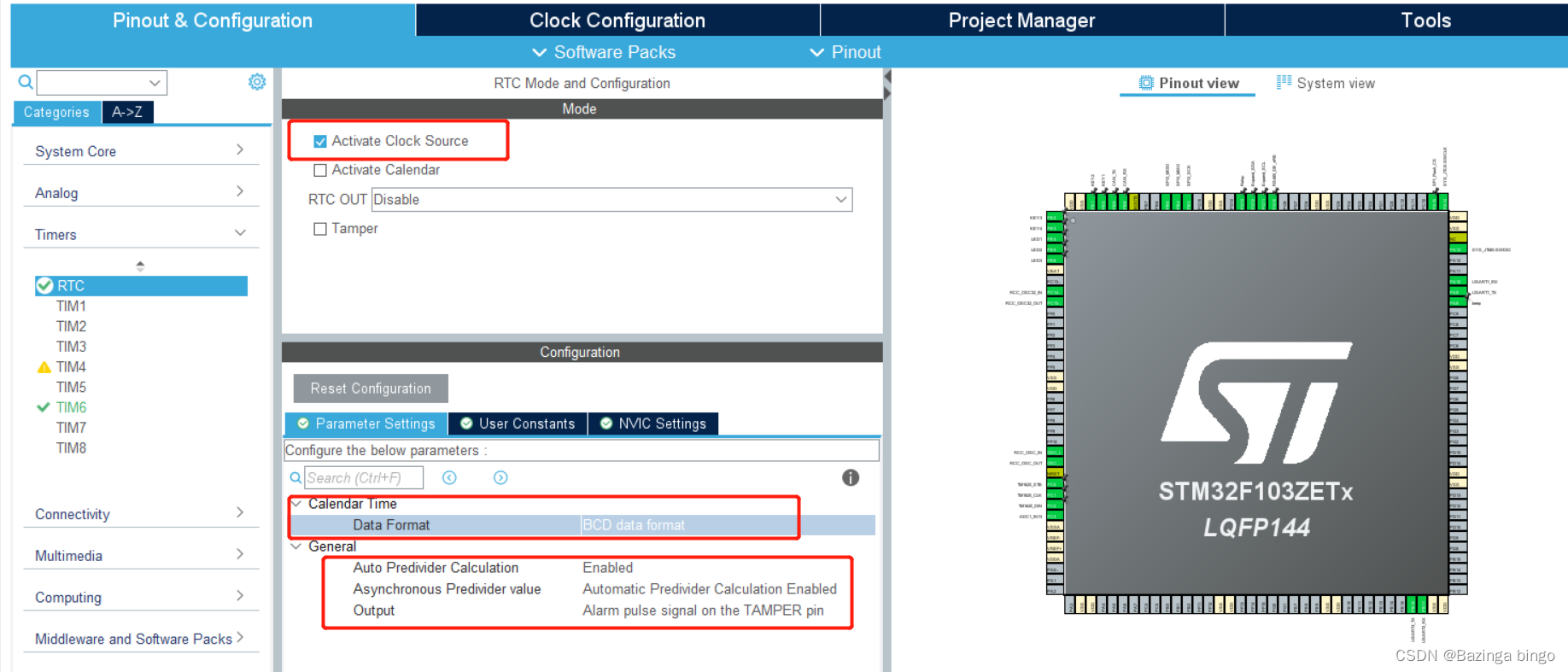Select RTC in the Timers list
The image size is (1568, 672).
(141, 286)
